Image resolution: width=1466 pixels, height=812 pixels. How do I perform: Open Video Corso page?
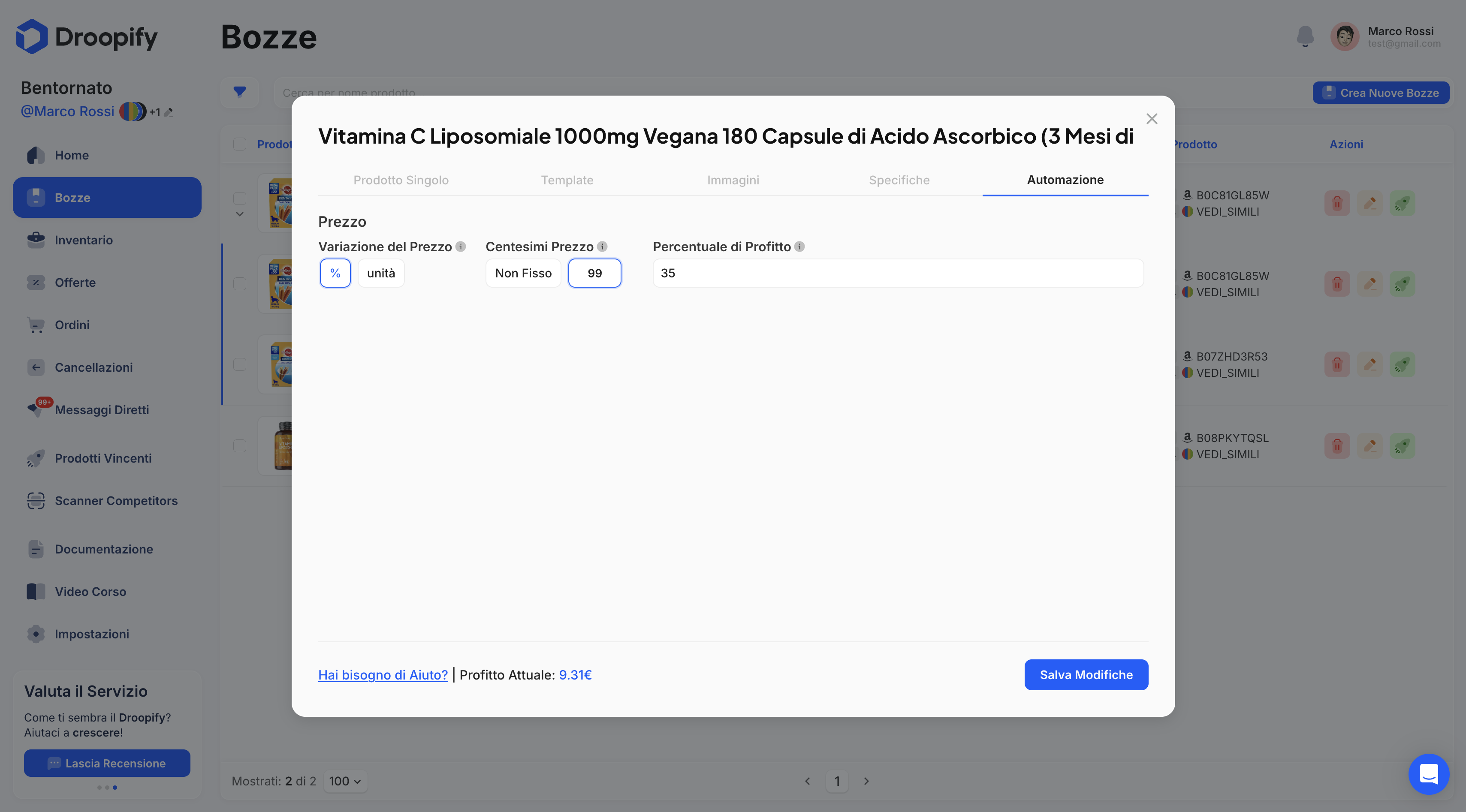[107, 591]
